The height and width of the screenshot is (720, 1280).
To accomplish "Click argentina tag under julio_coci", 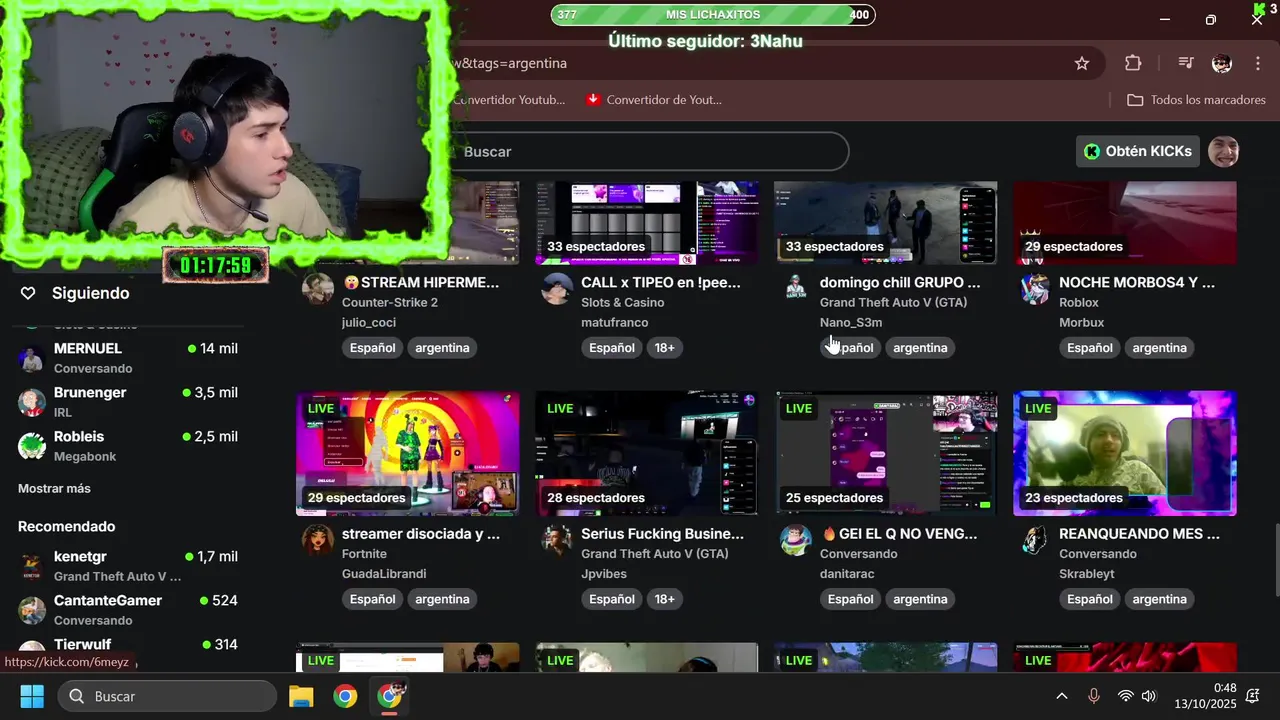I will click(442, 348).
